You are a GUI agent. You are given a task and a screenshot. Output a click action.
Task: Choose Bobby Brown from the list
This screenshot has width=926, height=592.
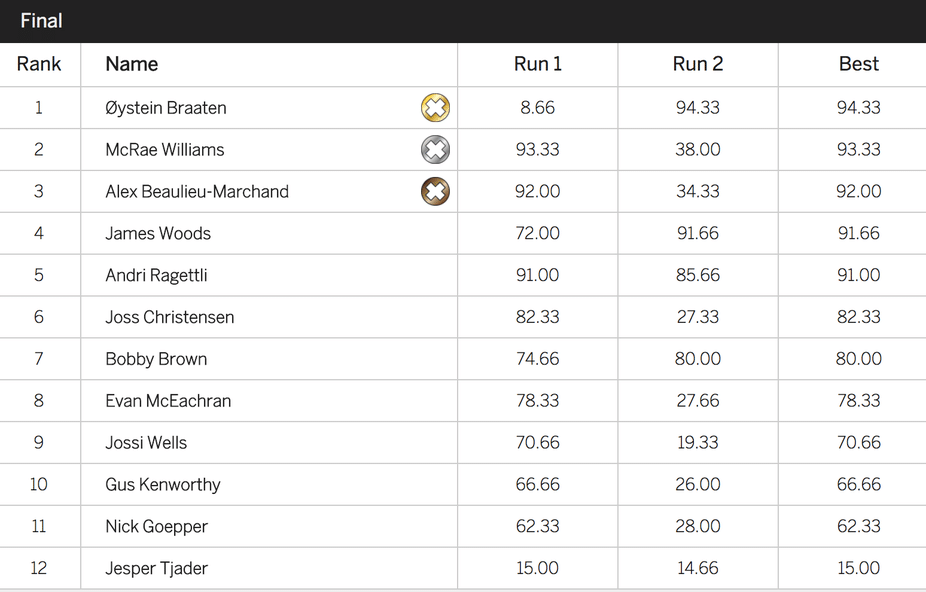tap(156, 359)
